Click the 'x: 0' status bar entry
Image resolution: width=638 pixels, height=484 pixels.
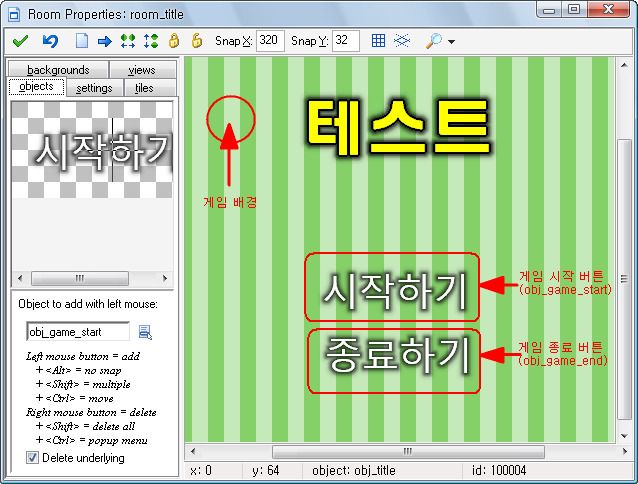201,471
